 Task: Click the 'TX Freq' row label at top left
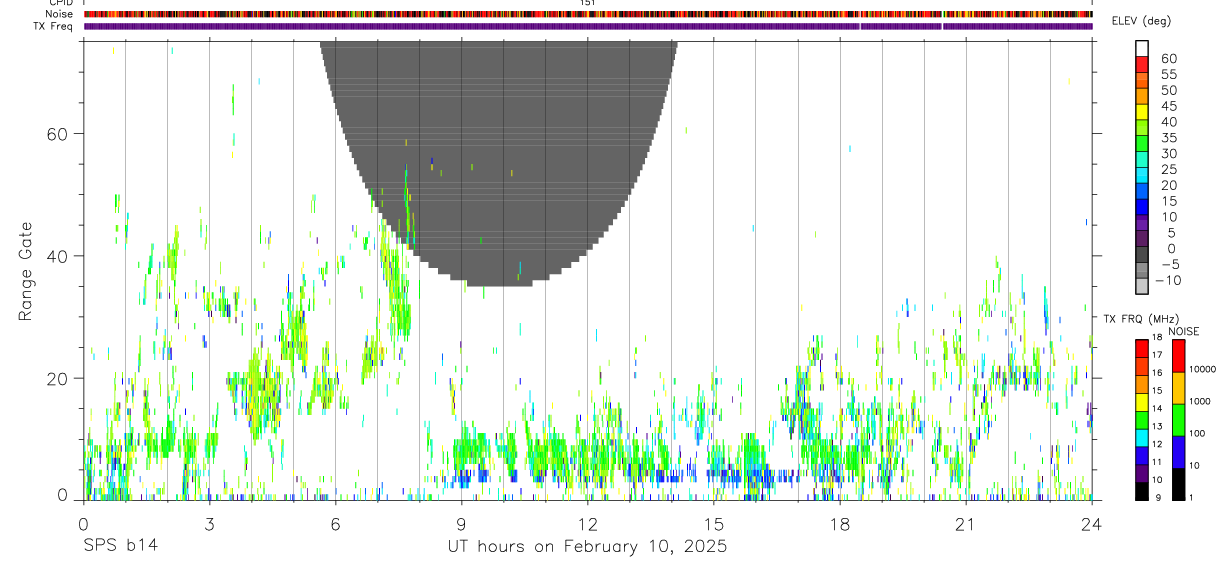54,26
